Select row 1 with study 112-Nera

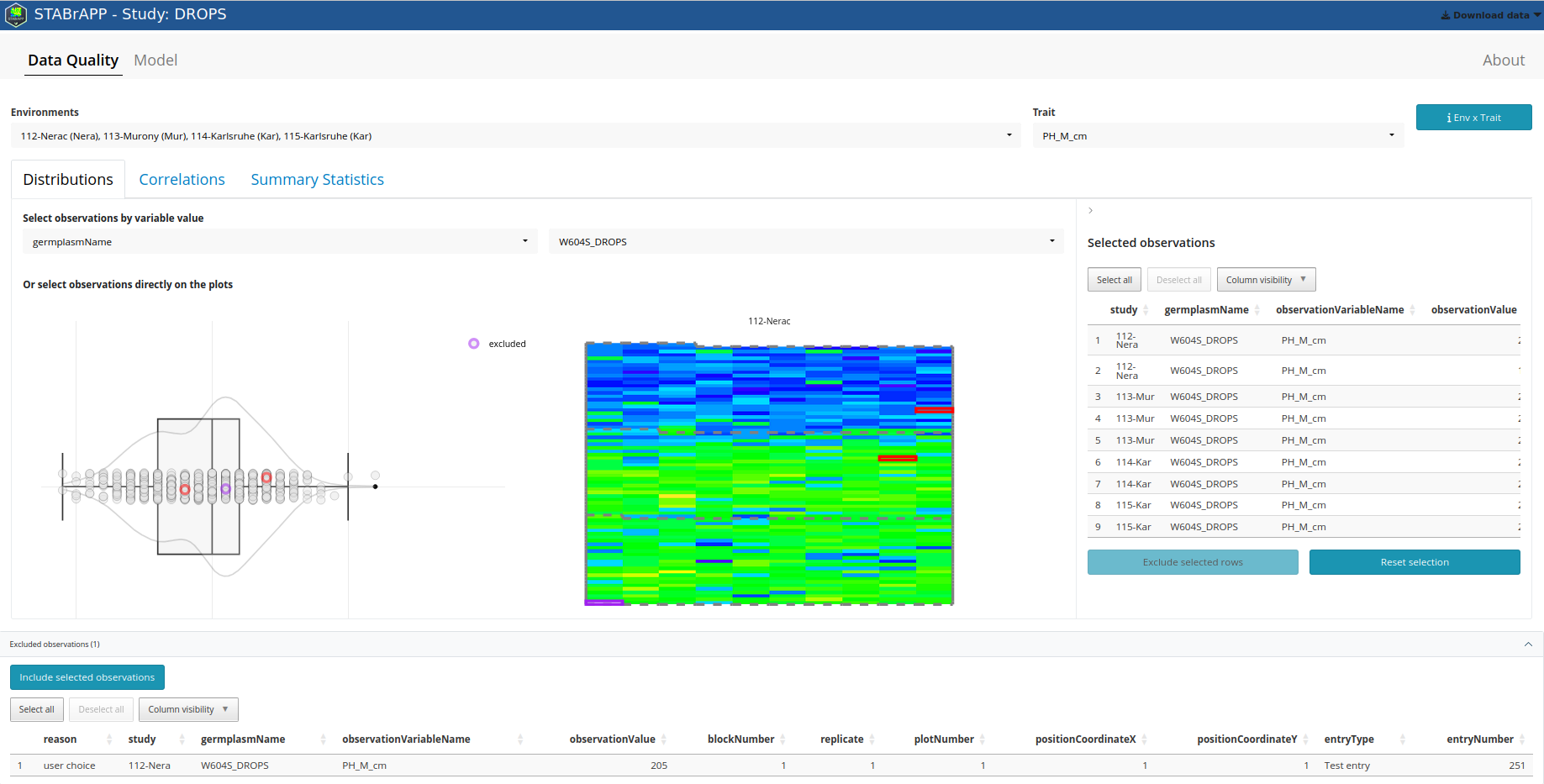1304,340
